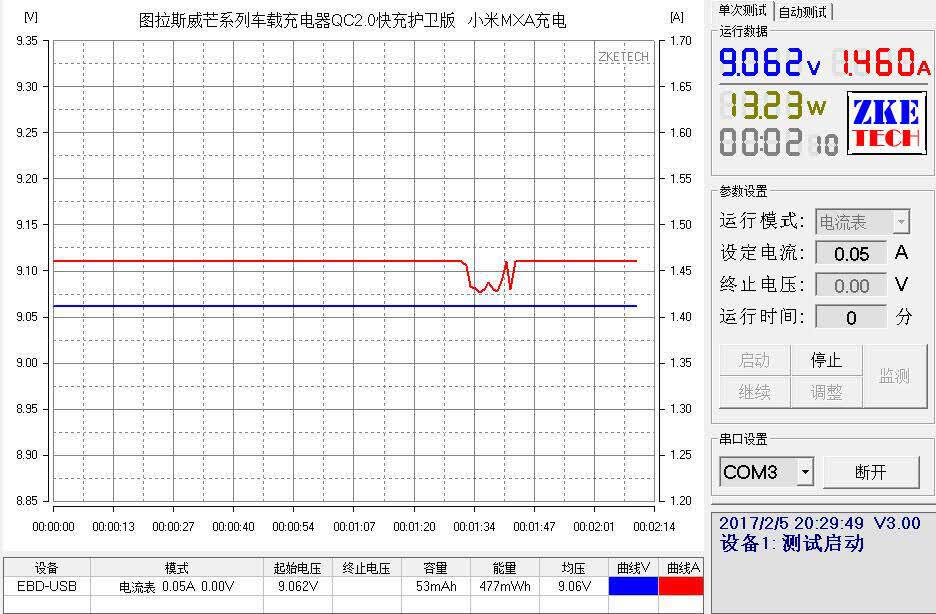Open the 运行模式 dropdown arrow

pyautogui.click(x=901, y=222)
